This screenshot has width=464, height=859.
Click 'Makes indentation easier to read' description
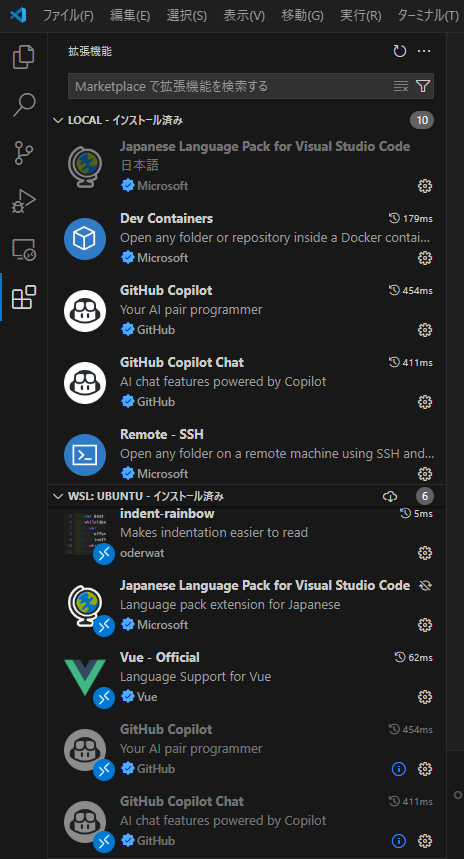pyautogui.click(x=214, y=532)
